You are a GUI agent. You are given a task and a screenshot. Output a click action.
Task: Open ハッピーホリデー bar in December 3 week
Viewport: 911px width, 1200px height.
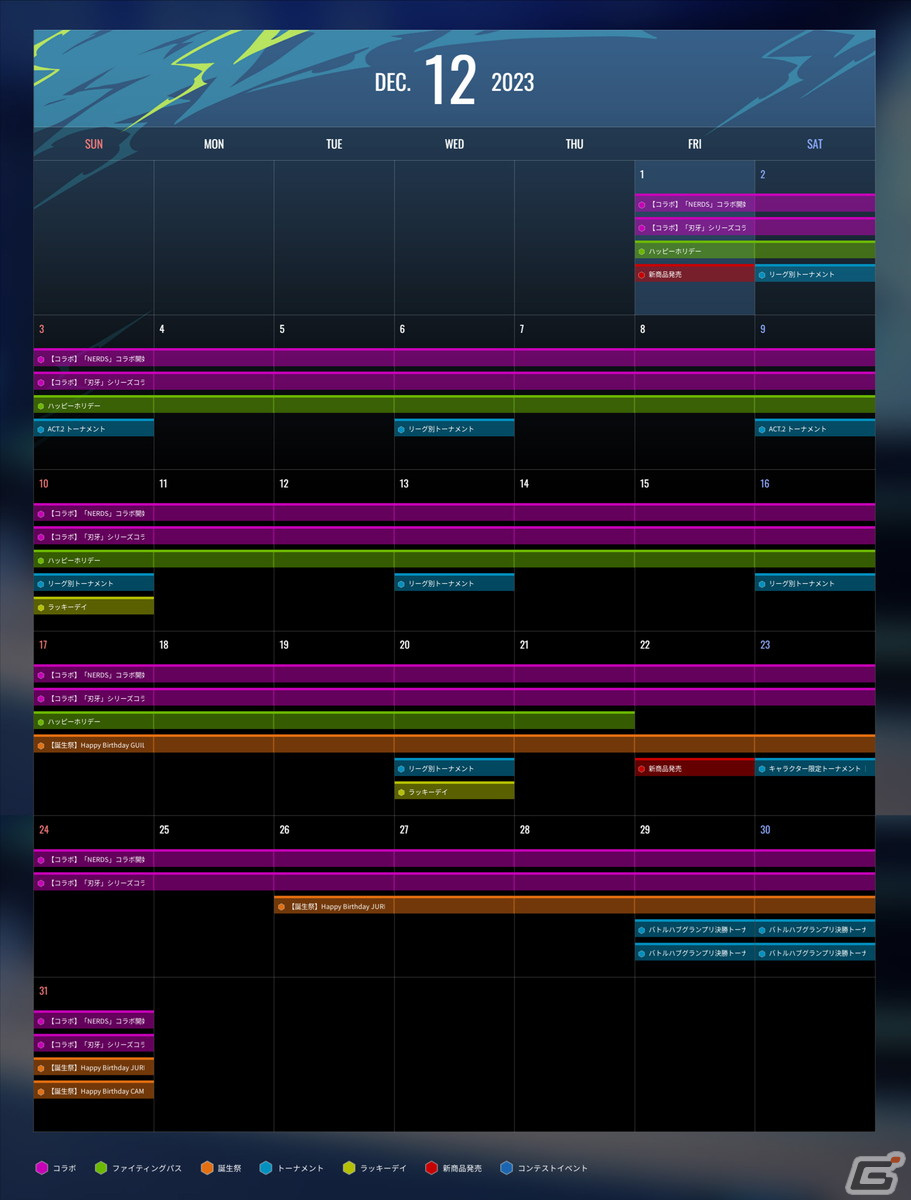pos(454,405)
